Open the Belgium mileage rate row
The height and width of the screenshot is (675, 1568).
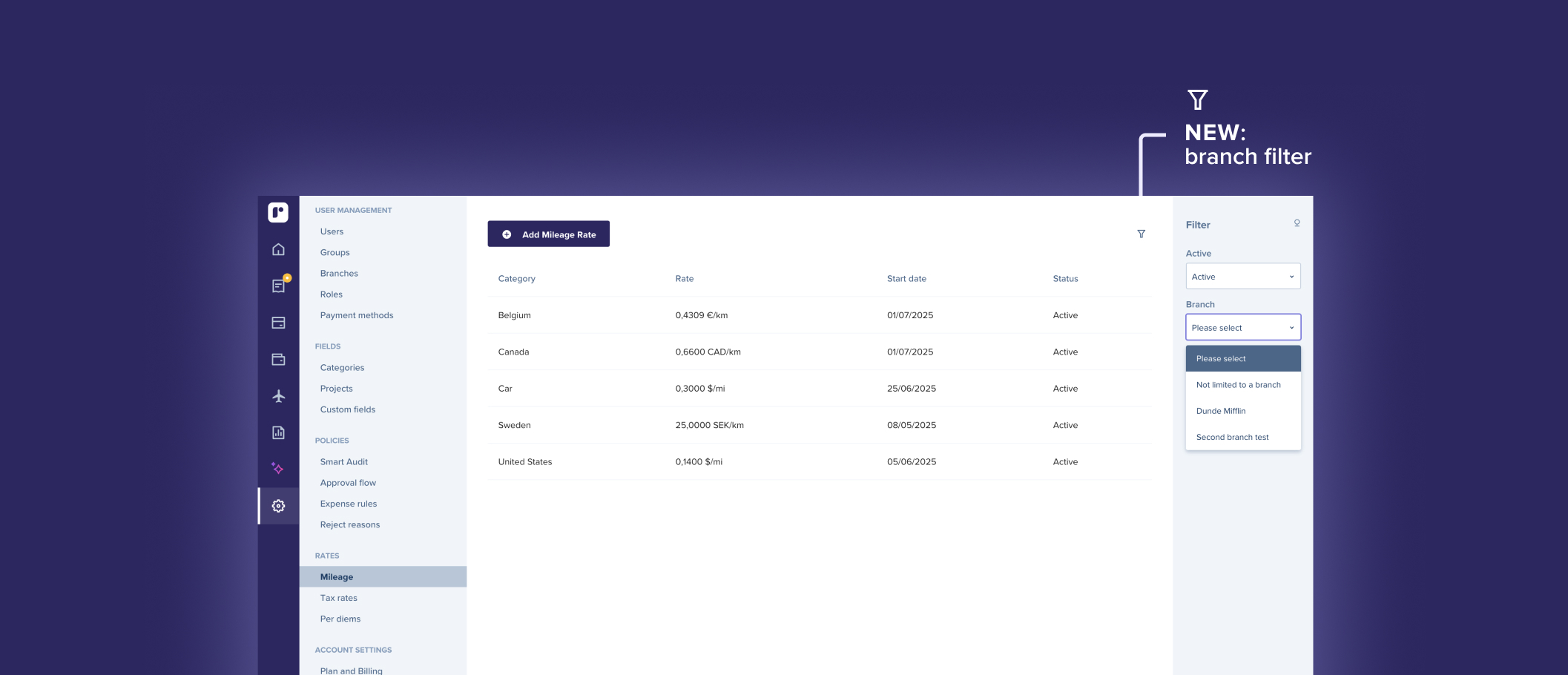coord(515,315)
